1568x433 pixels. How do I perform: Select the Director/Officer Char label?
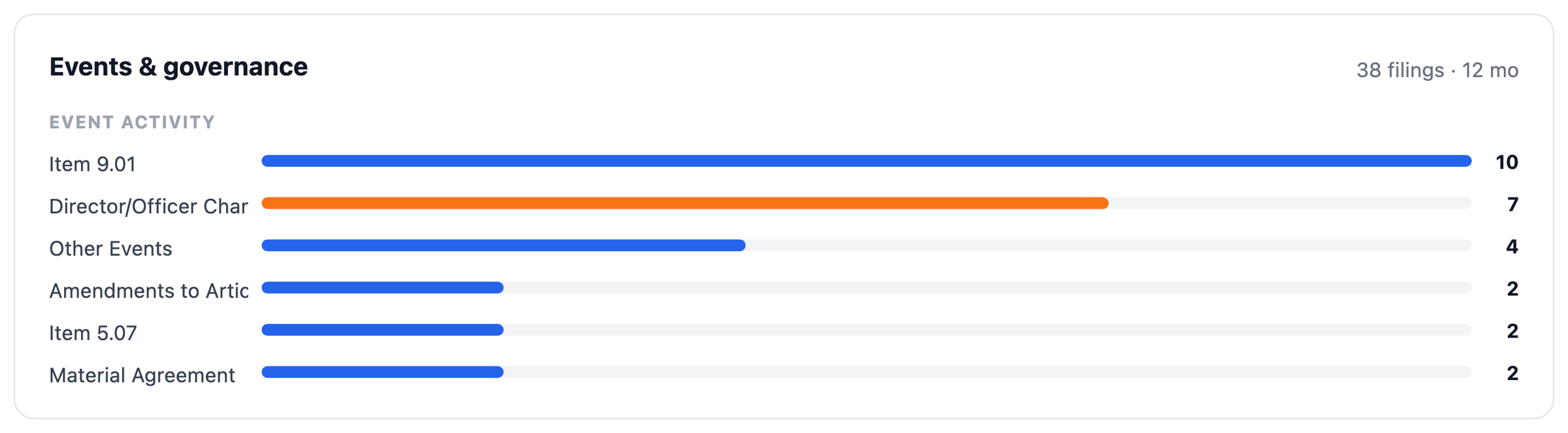pyautogui.click(x=148, y=206)
